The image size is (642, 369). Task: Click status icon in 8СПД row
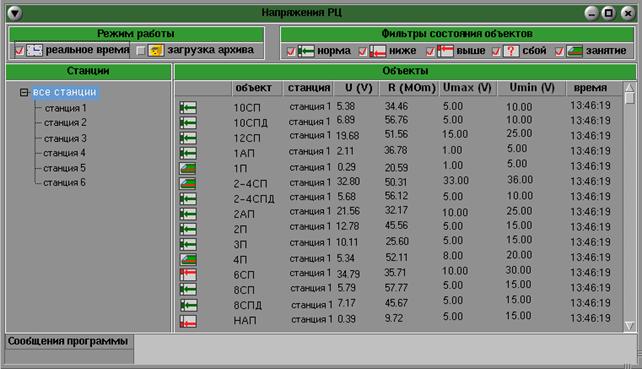(188, 305)
